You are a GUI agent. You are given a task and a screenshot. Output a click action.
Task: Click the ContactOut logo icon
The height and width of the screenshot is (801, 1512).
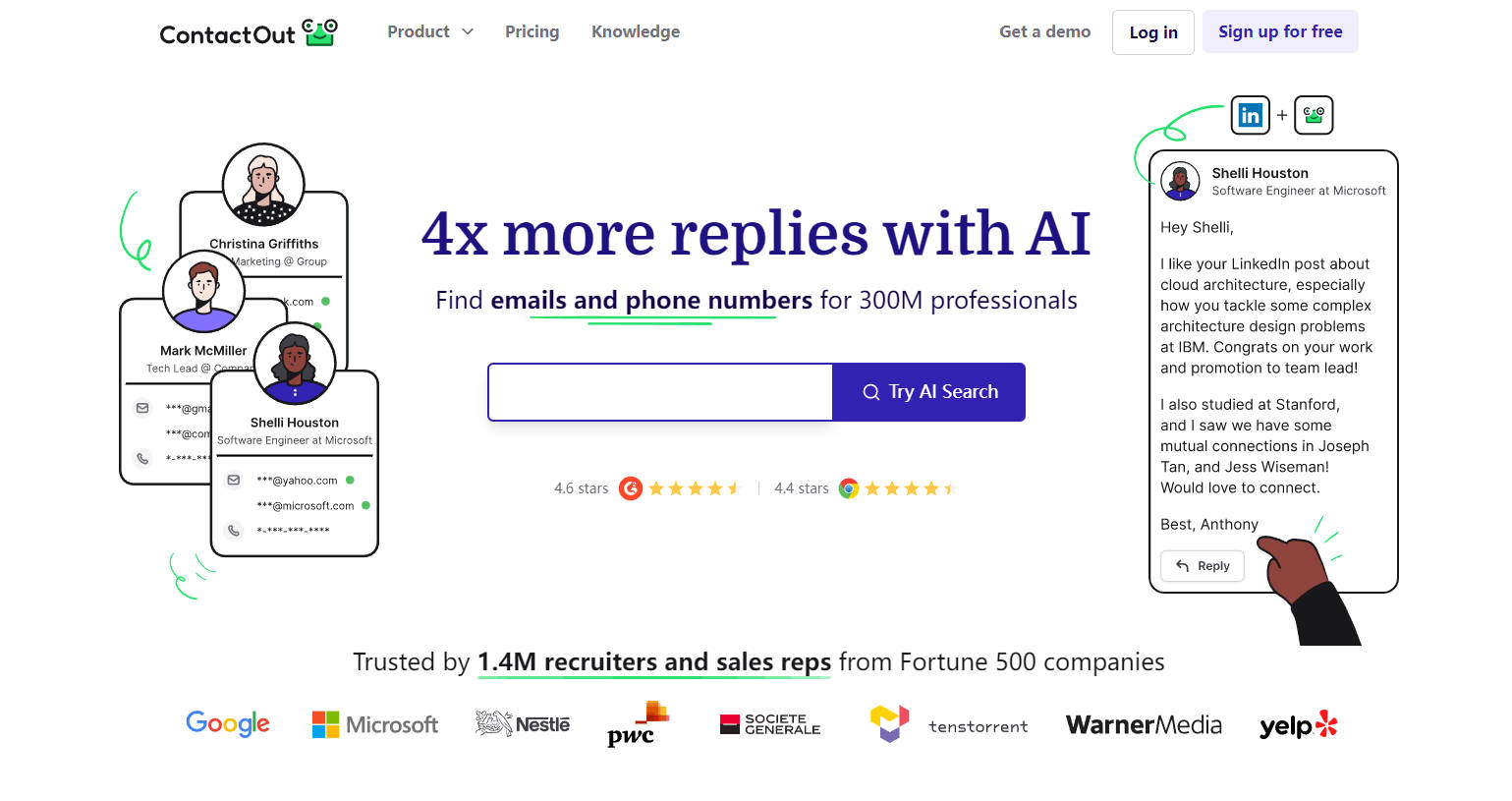point(320,32)
